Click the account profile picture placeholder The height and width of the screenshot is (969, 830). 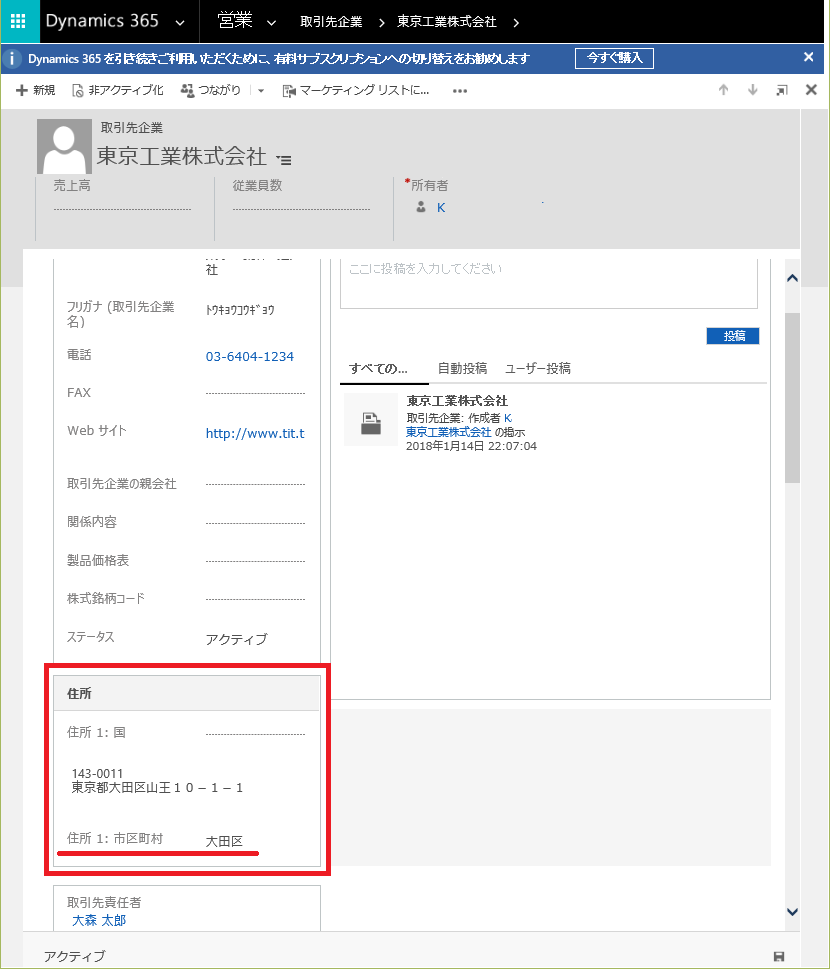(64, 146)
